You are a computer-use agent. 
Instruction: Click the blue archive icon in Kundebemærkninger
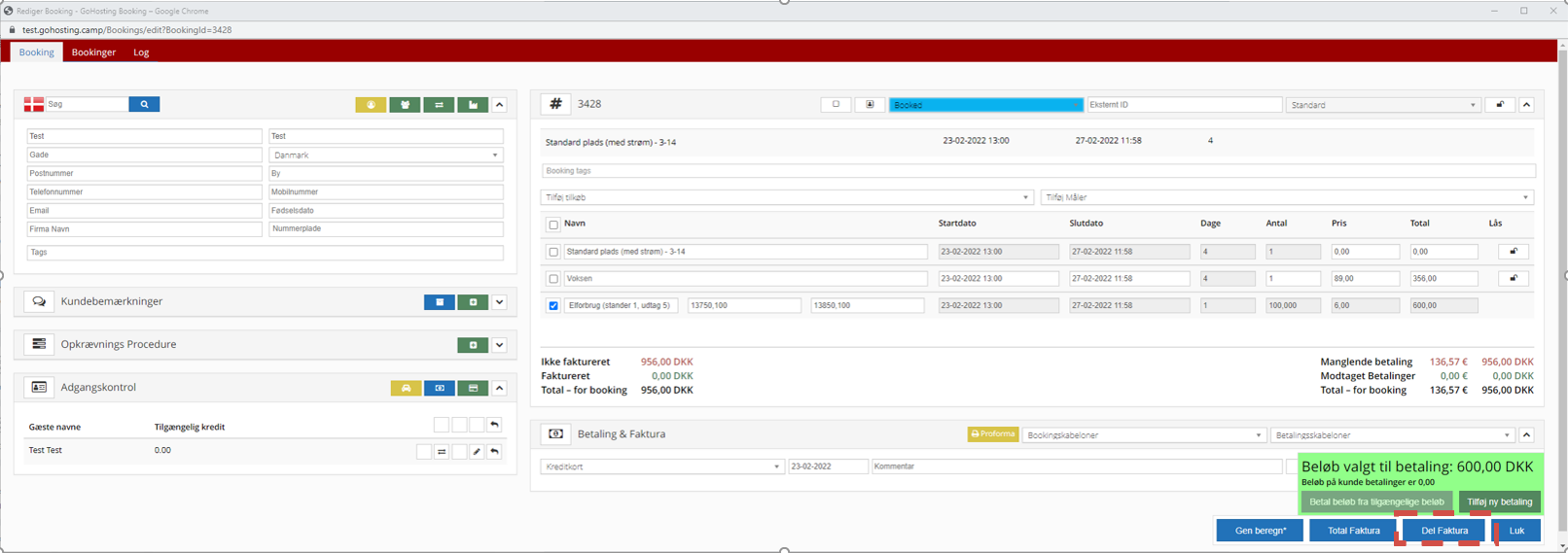click(439, 302)
